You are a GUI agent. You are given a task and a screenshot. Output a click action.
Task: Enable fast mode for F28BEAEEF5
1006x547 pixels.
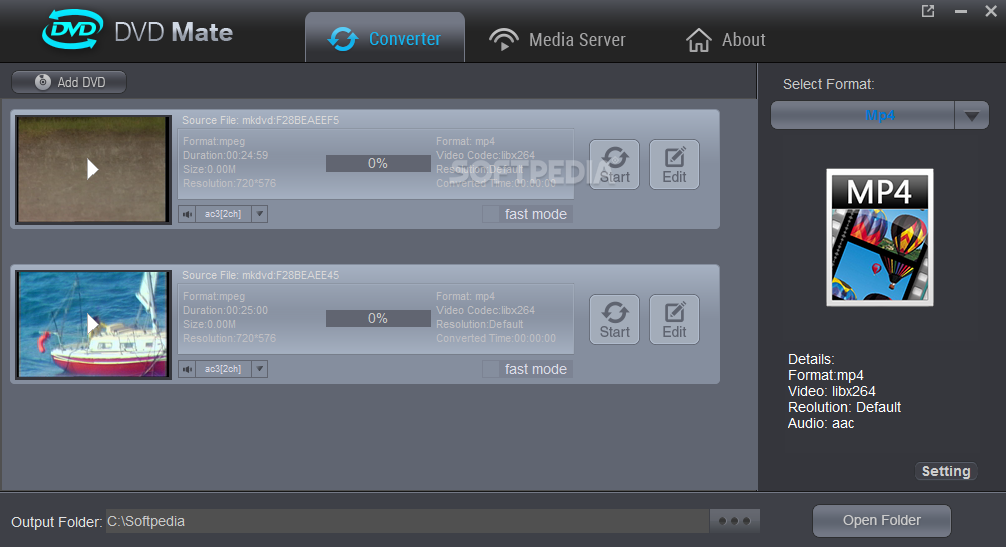click(491, 214)
